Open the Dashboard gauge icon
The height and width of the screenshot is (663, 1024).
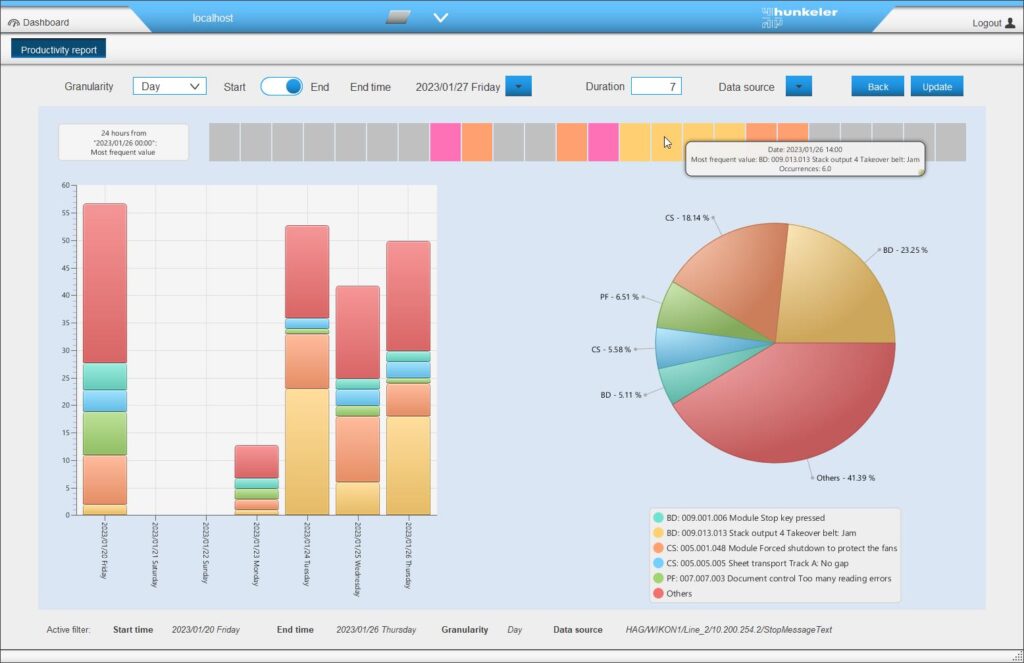(14, 22)
